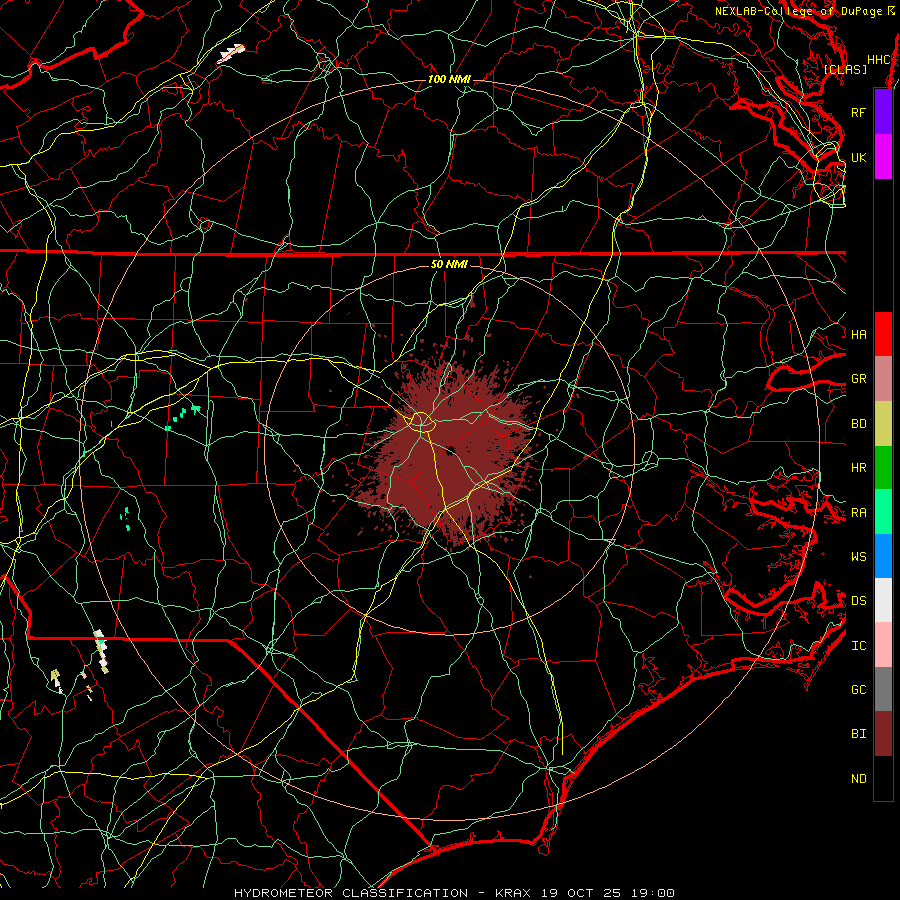Screen dimensions: 900x900
Task: Click the ND black legend swatch
Action: tap(883, 778)
